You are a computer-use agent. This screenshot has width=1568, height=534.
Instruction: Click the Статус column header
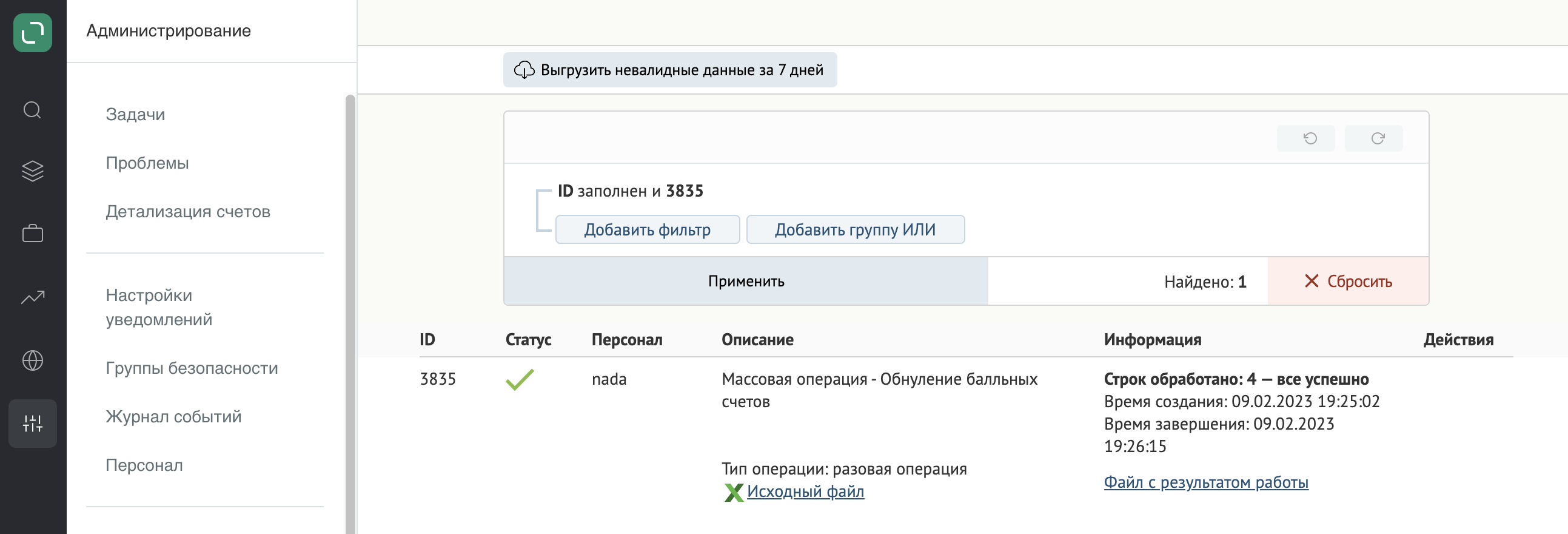coord(528,340)
